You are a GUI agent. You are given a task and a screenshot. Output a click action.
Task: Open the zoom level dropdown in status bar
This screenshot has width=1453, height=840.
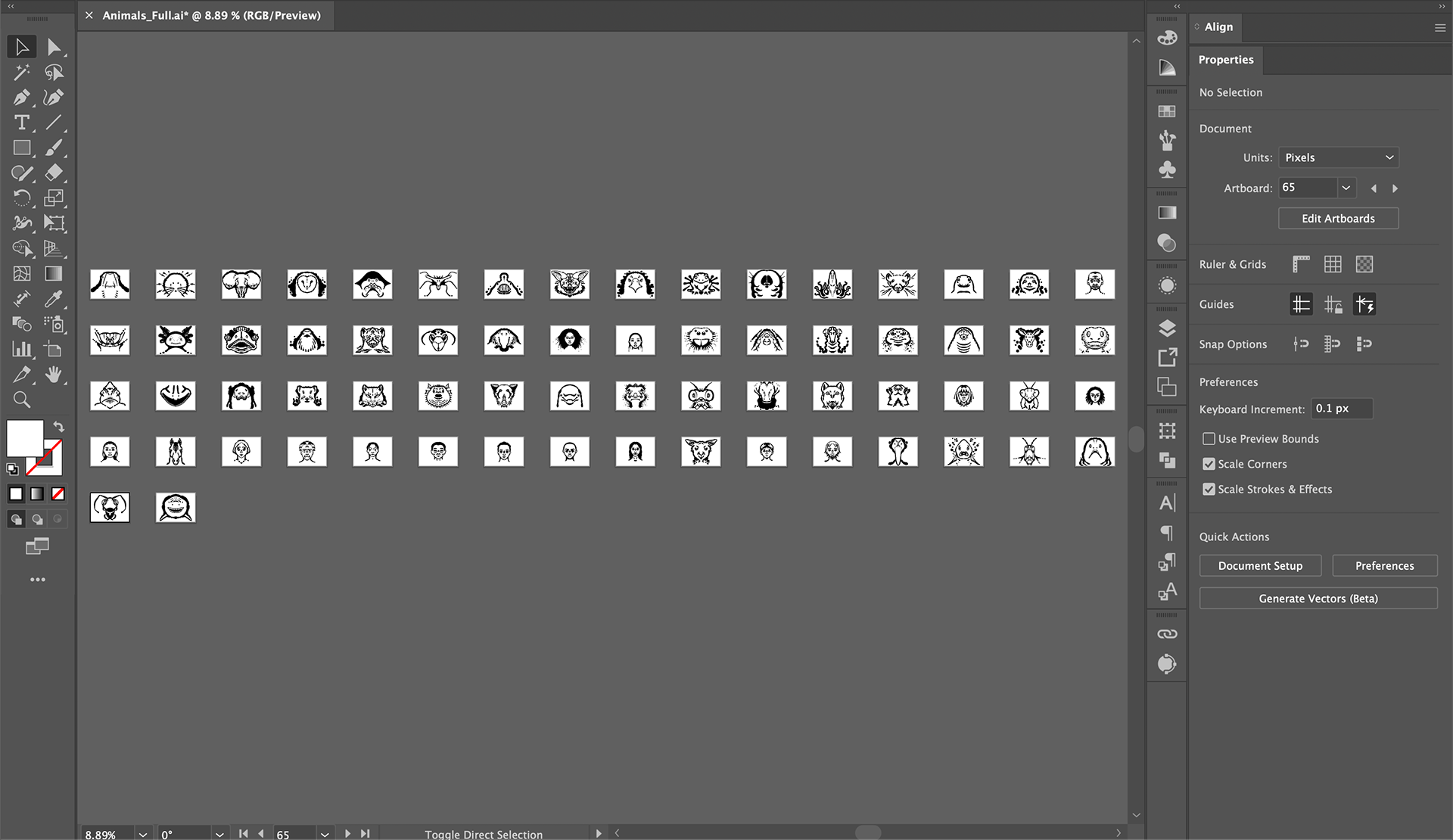(x=143, y=833)
